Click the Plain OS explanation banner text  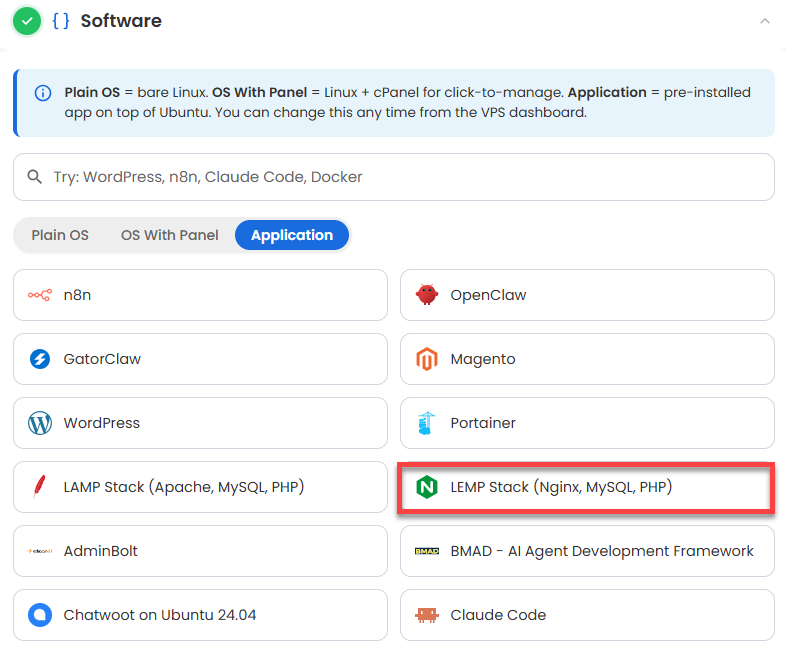(407, 102)
